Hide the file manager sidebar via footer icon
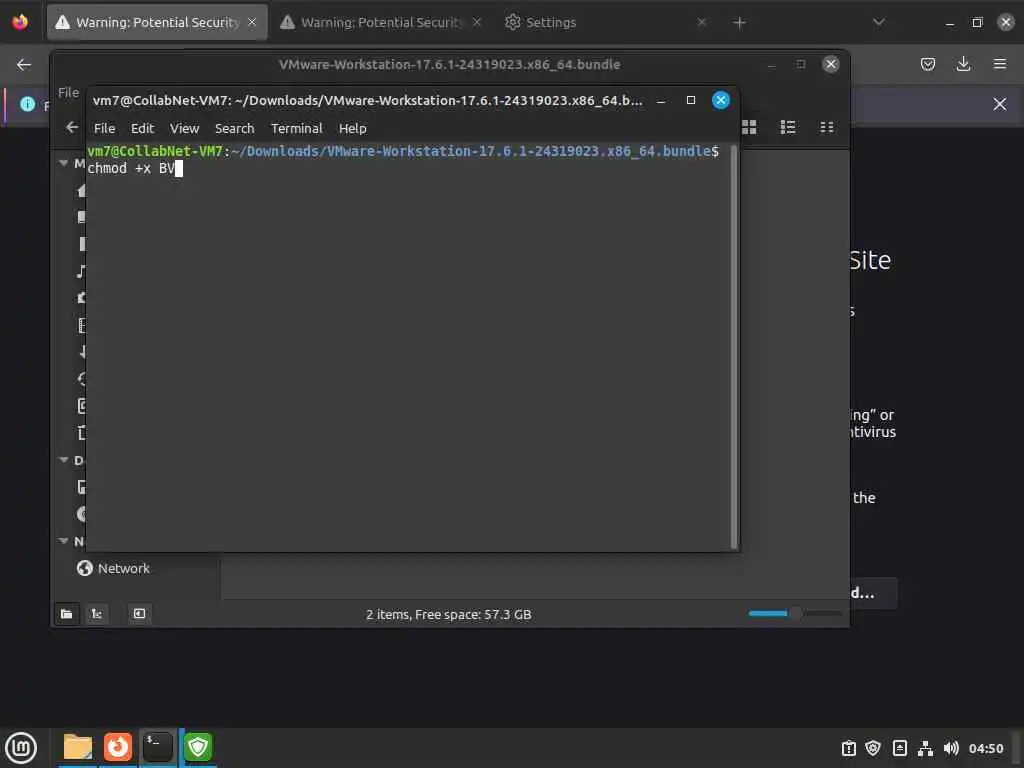This screenshot has width=1024, height=768. tap(139, 614)
